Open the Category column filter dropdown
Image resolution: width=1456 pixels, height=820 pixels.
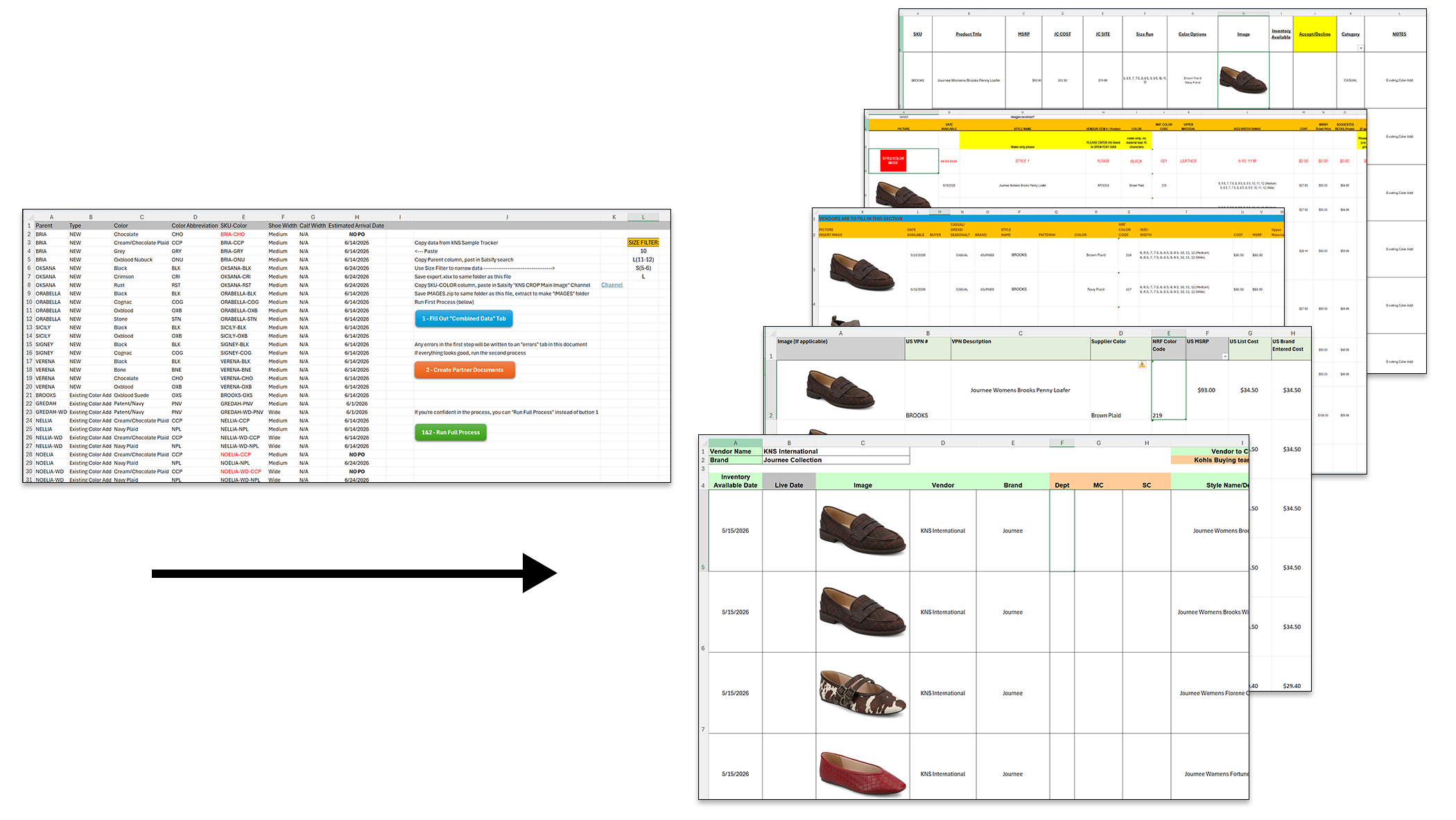pyautogui.click(x=1360, y=48)
